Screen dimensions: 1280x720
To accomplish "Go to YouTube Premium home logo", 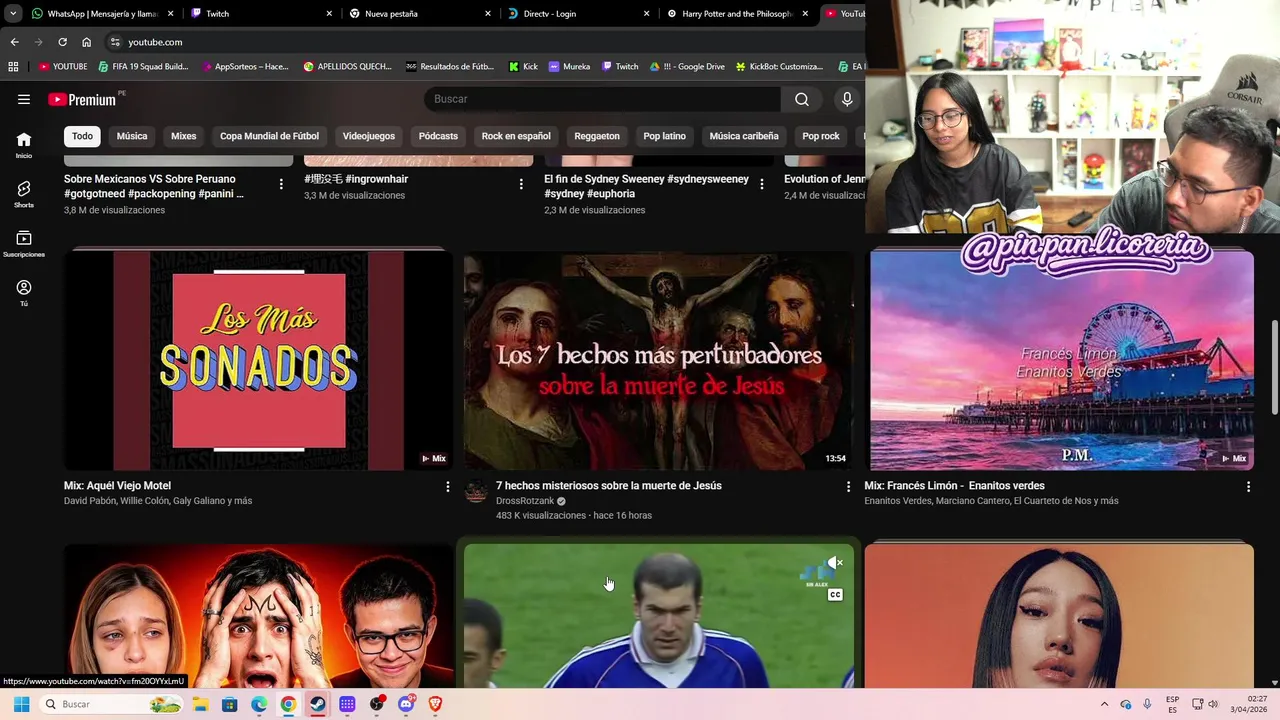I will pyautogui.click(x=82, y=99).
